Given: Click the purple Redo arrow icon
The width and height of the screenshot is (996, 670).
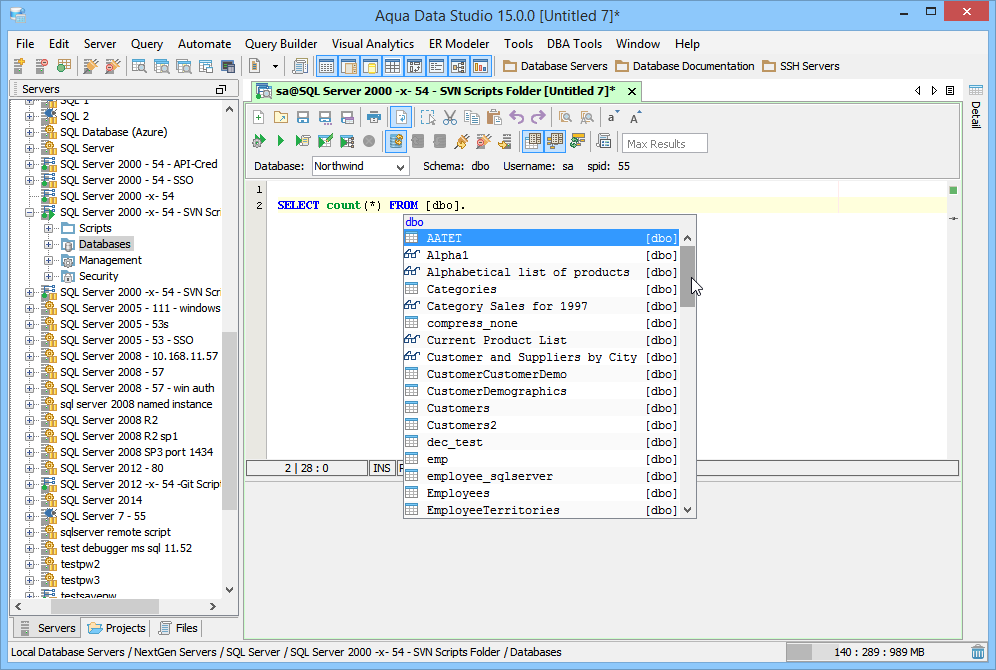Looking at the screenshot, I should (x=538, y=117).
